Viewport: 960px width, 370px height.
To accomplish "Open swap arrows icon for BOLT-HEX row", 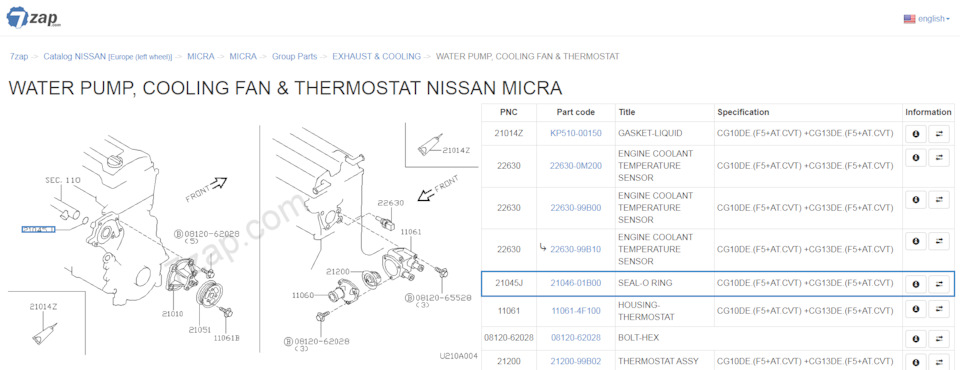I will tap(939, 338).
